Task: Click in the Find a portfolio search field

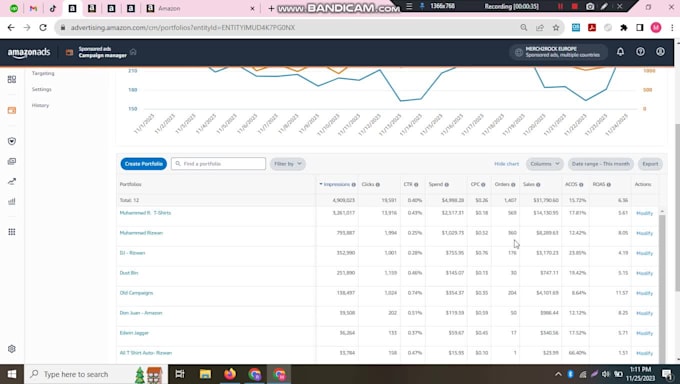Action: [218, 164]
